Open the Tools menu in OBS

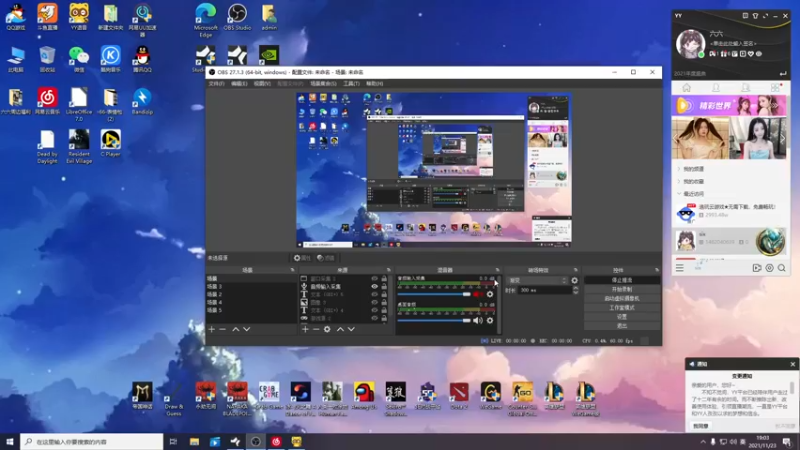point(351,84)
